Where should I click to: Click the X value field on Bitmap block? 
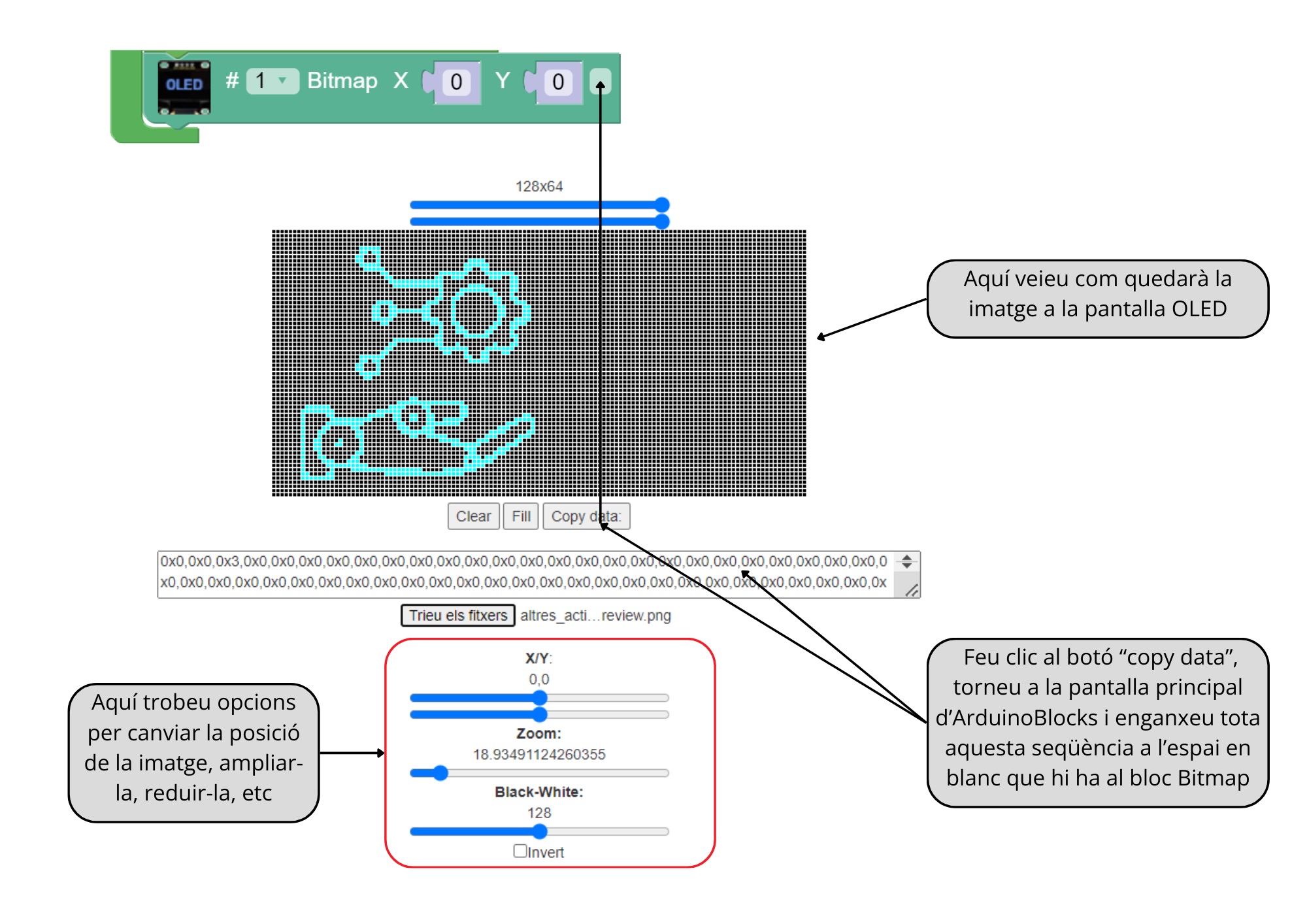click(456, 82)
